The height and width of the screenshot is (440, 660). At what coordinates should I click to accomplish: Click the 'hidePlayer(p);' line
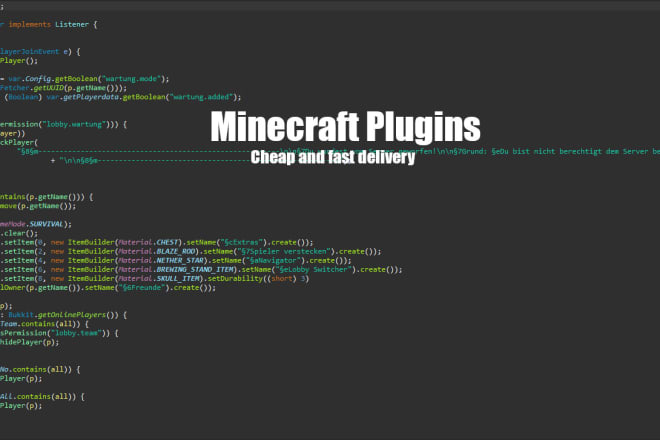click(29, 342)
